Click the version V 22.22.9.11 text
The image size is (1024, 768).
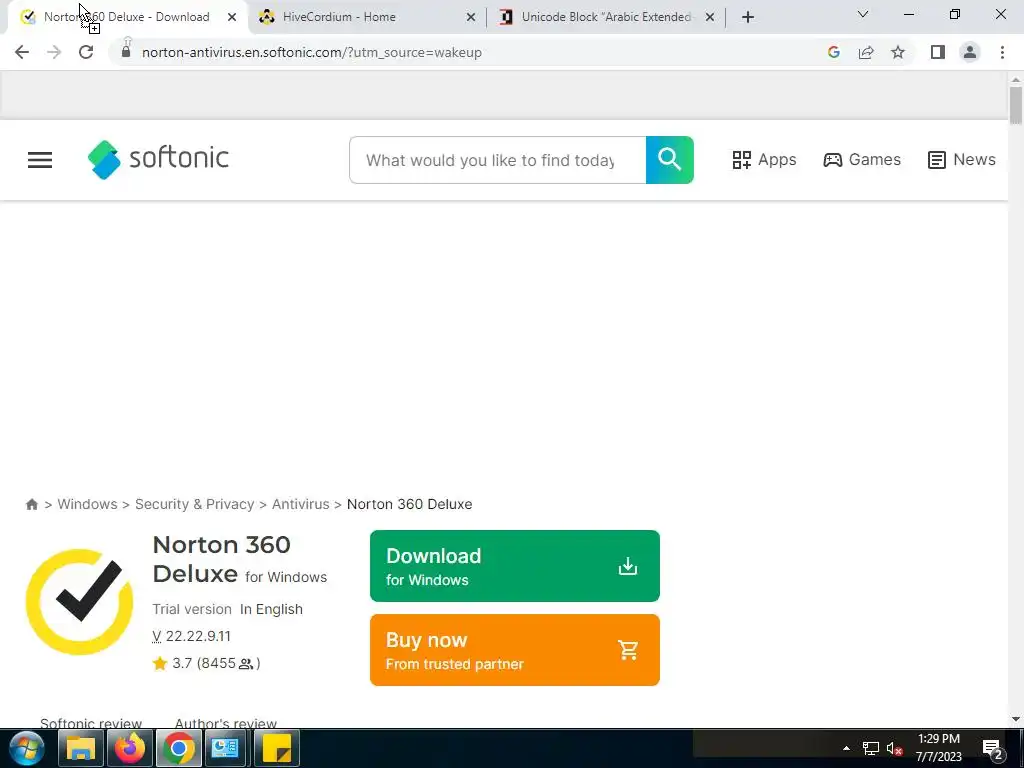coord(191,636)
